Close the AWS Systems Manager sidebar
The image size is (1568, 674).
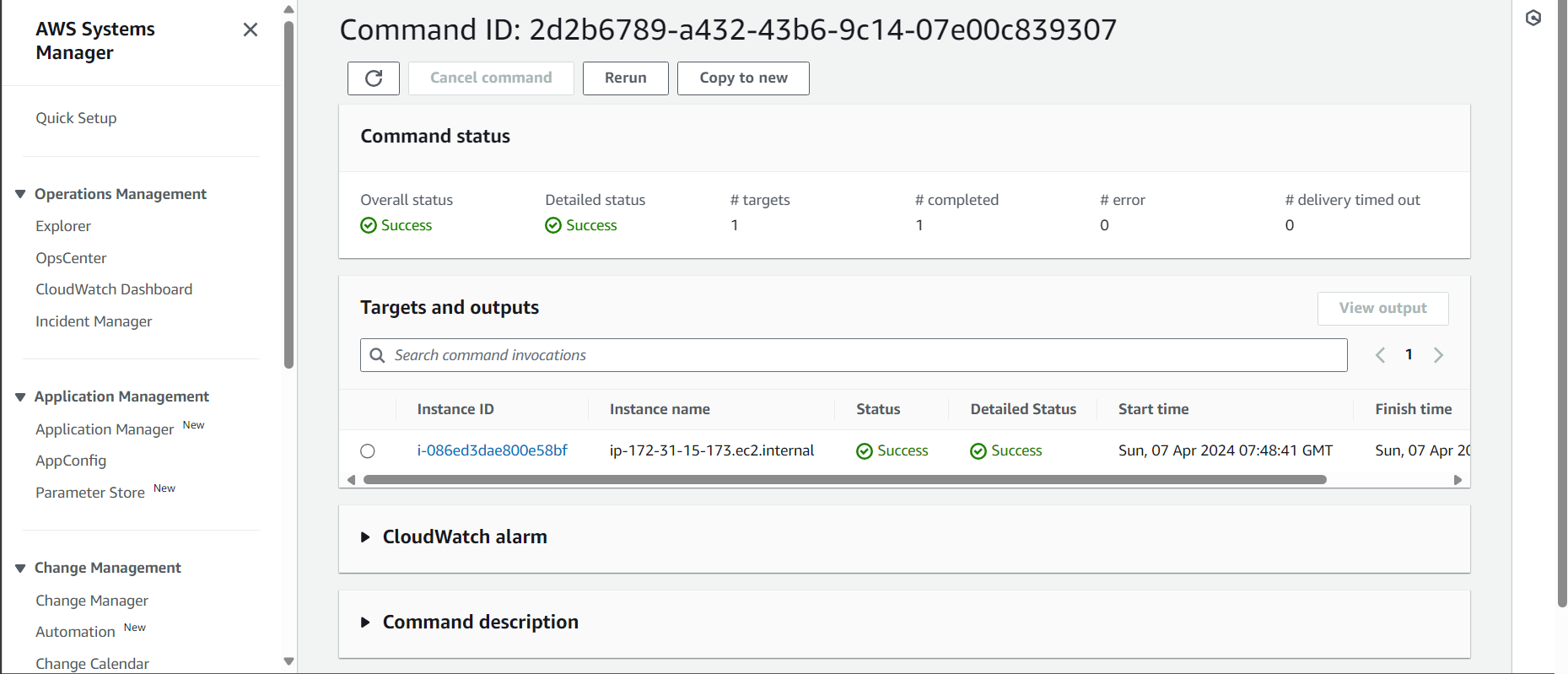coord(251,30)
